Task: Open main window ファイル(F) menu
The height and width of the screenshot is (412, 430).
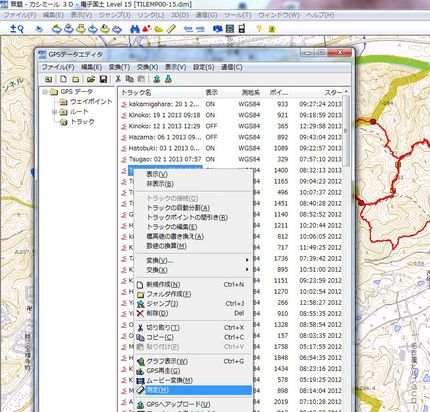Action: pyautogui.click(x=20, y=15)
